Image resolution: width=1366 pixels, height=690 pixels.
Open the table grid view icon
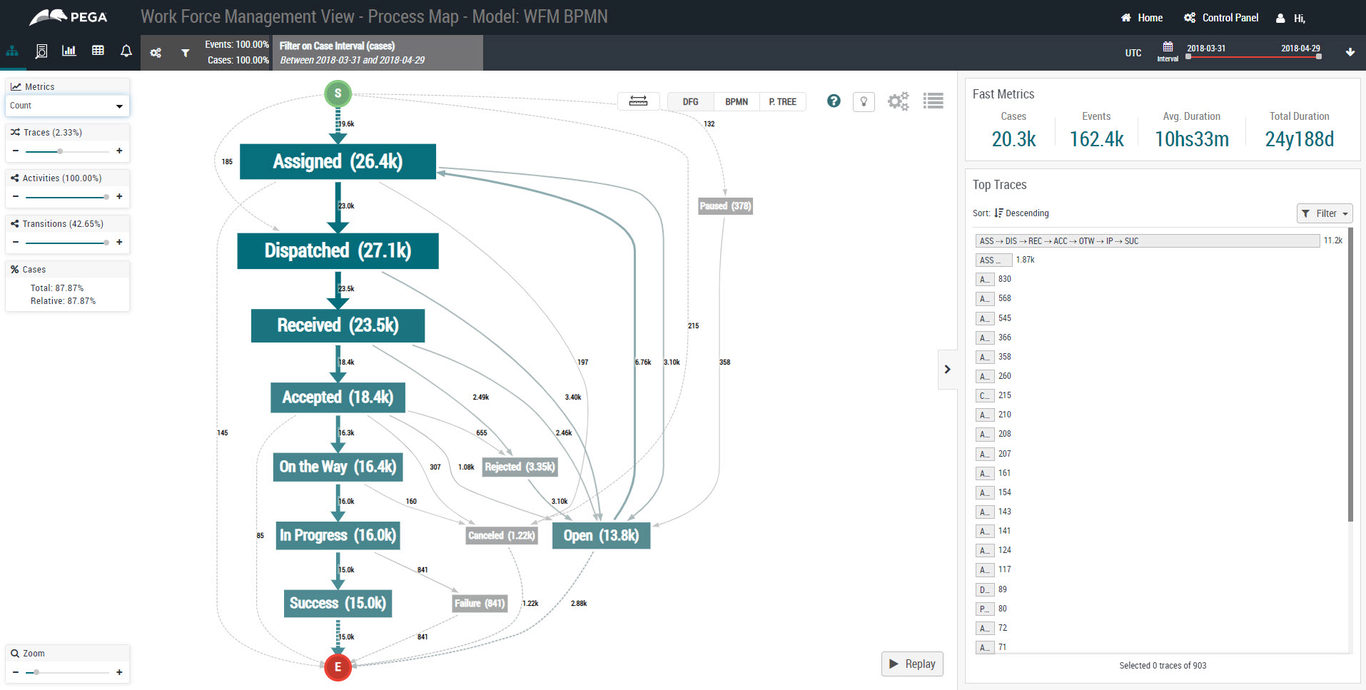[97, 52]
